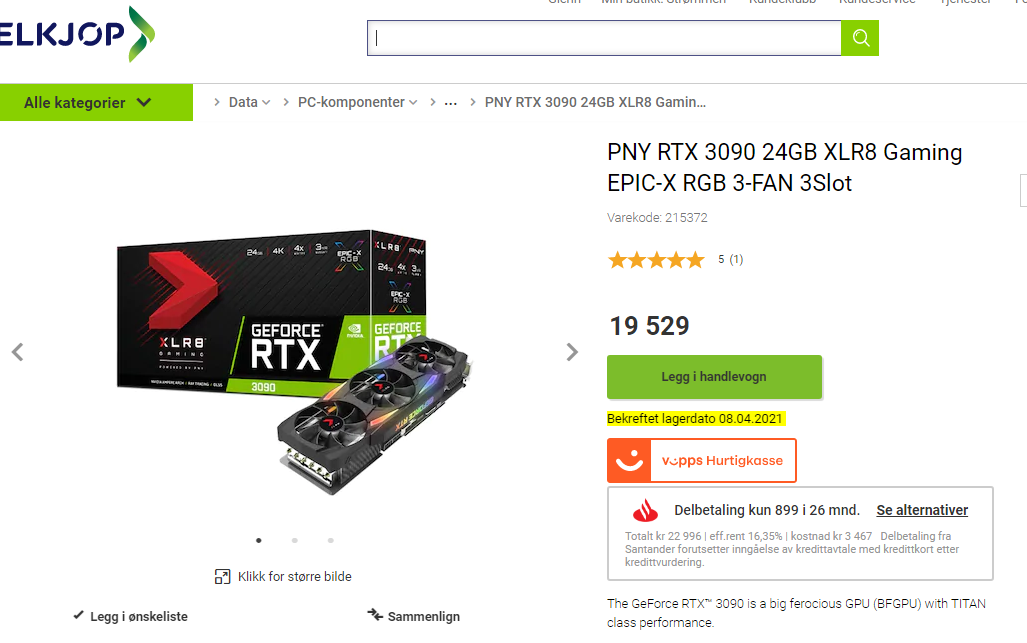Open the Data breadcrumb dropdown
Image resolution: width=1027 pixels, height=643 pixels.
tap(250, 102)
